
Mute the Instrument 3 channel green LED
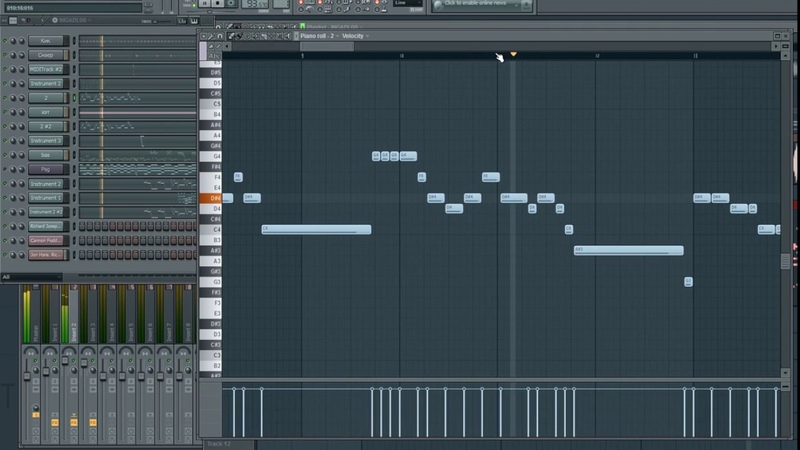(x=5, y=141)
